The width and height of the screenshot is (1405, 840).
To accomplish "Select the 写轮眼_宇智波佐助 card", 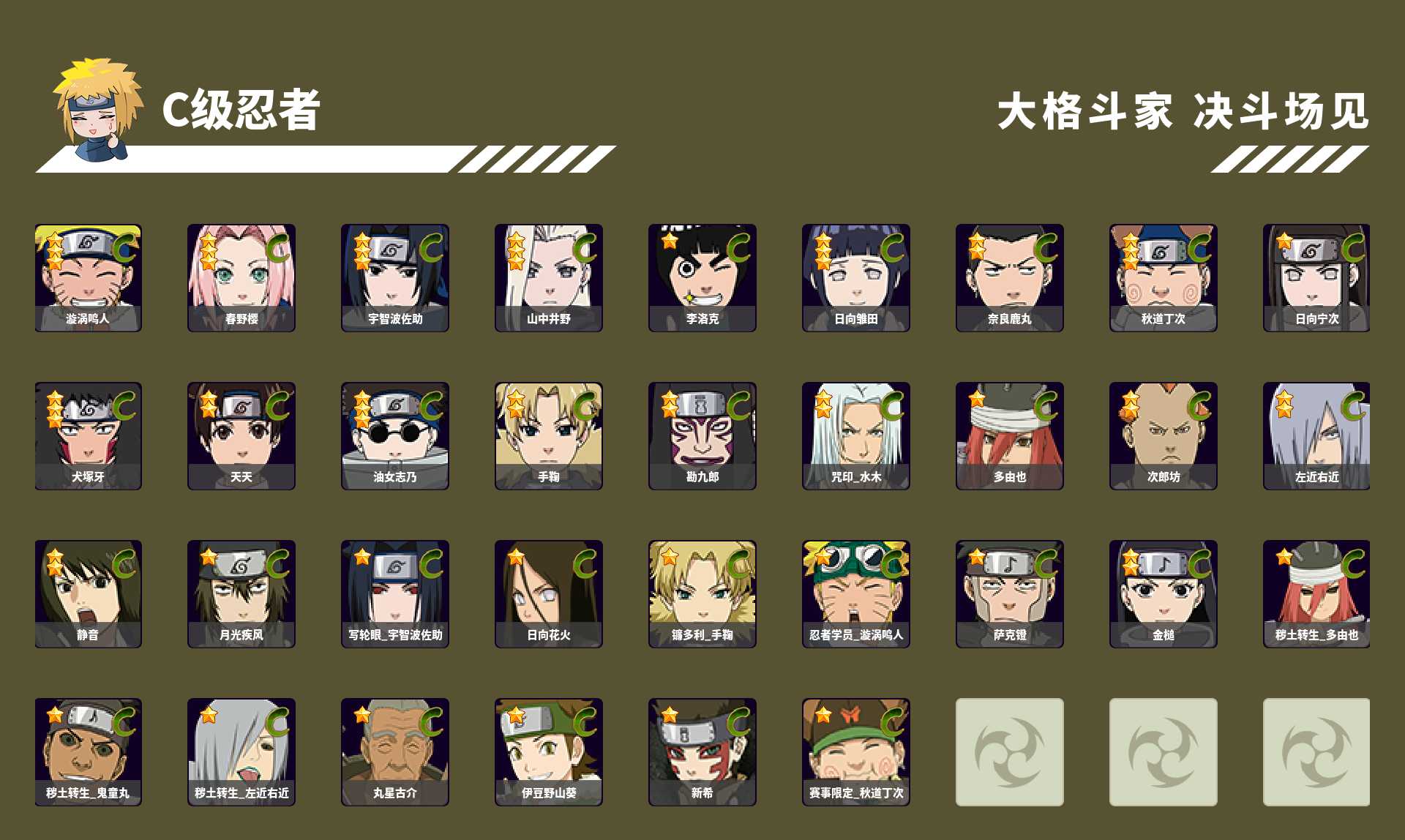I will (x=395, y=594).
